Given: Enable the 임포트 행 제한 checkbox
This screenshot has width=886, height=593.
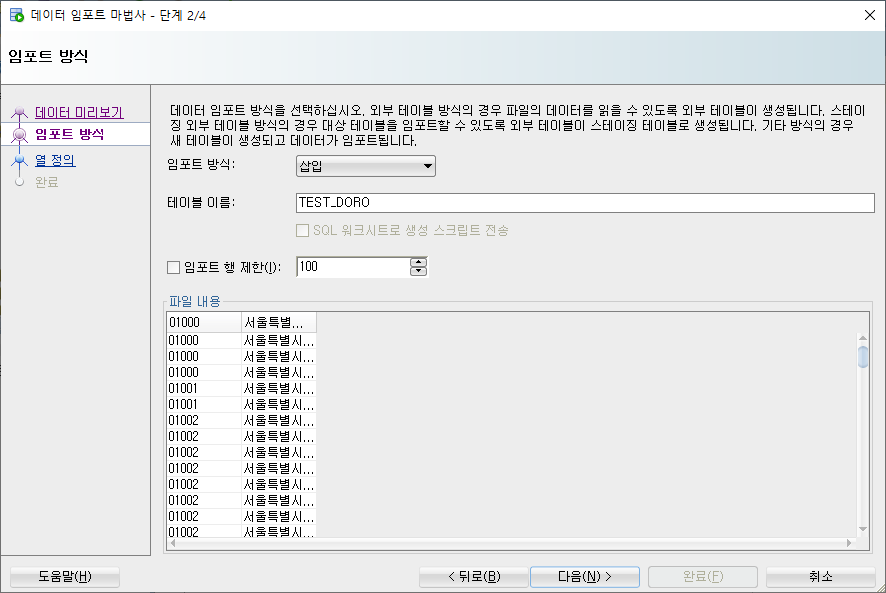Looking at the screenshot, I should coord(173,267).
